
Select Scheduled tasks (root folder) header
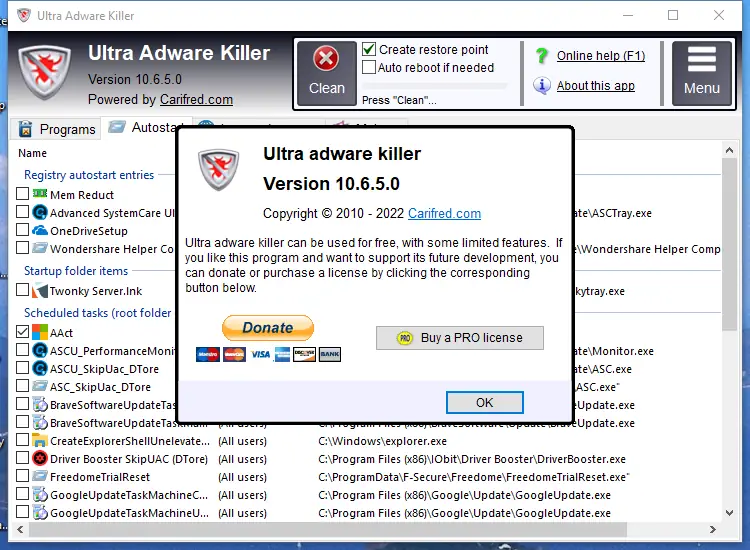[x=98, y=313]
